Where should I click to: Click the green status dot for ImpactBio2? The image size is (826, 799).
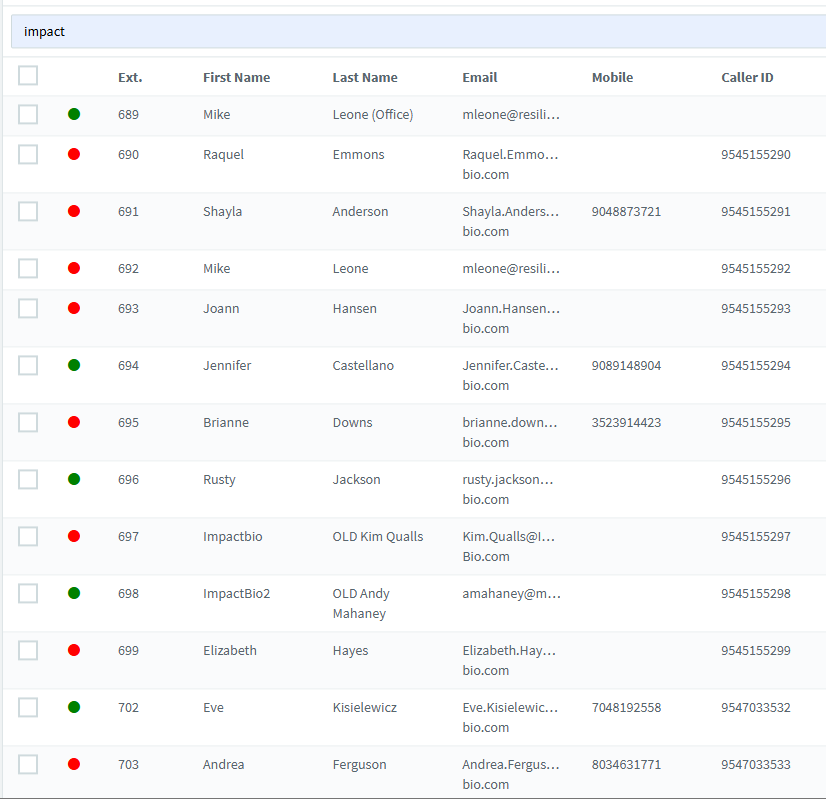(x=74, y=593)
